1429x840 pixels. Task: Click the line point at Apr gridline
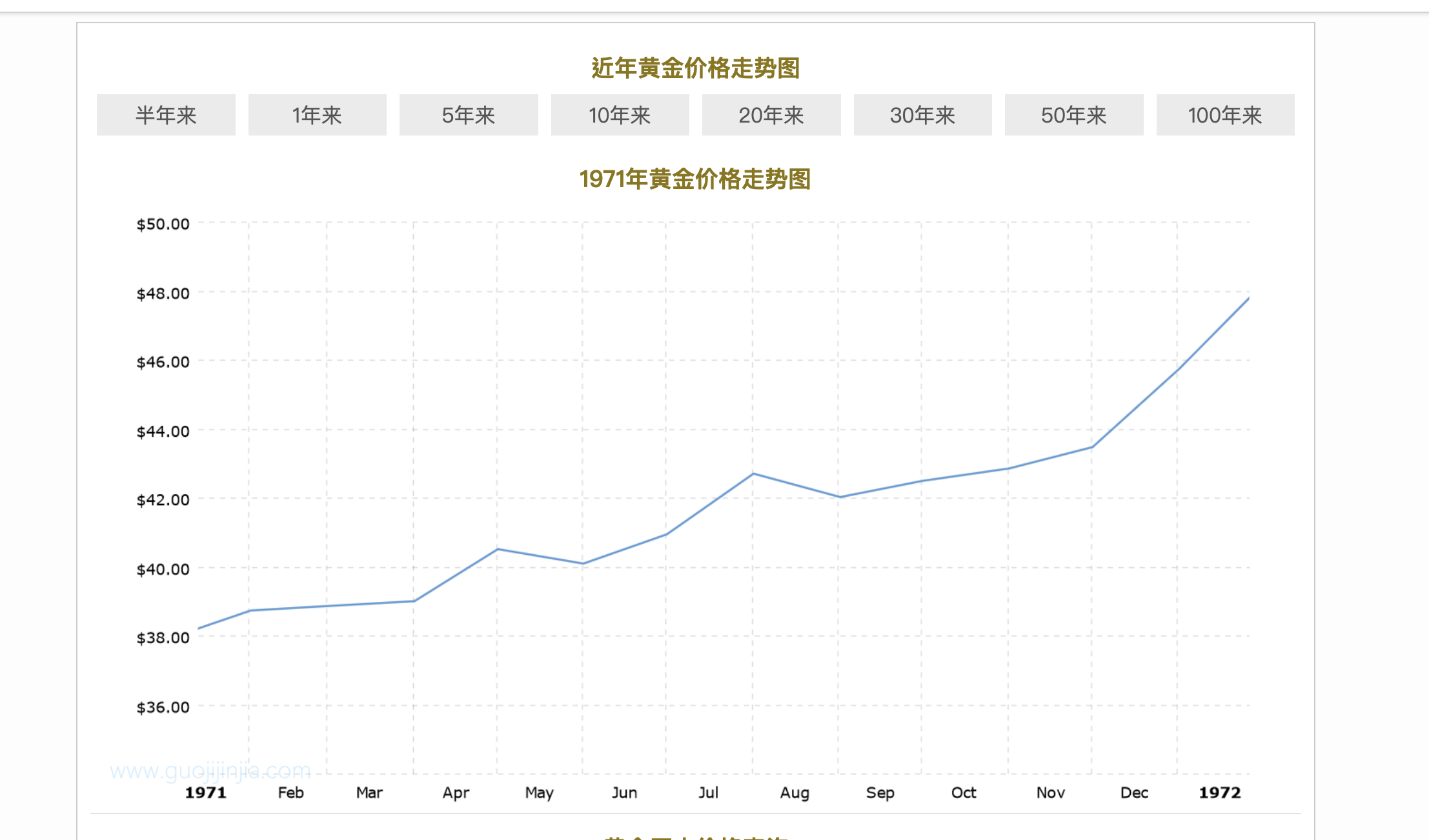pos(497,549)
